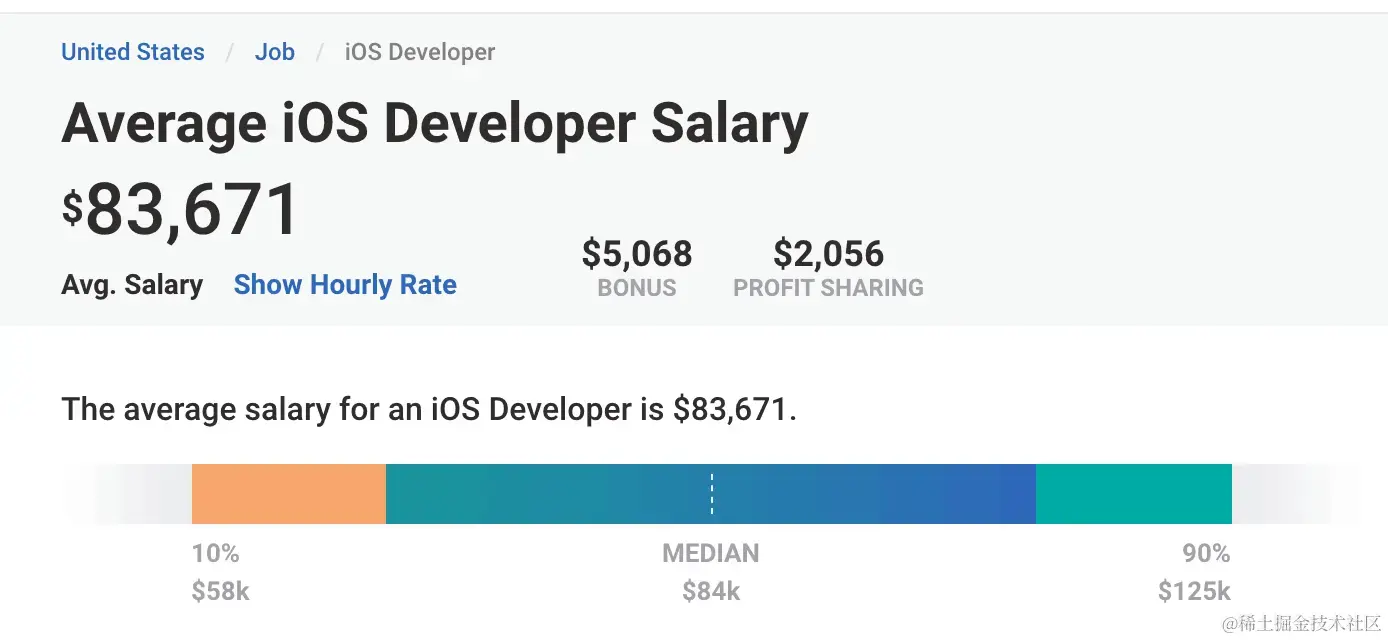Image resolution: width=1388 pixels, height=640 pixels.
Task: Click 'Show Hourly Rate' to switch display
Action: click(345, 285)
